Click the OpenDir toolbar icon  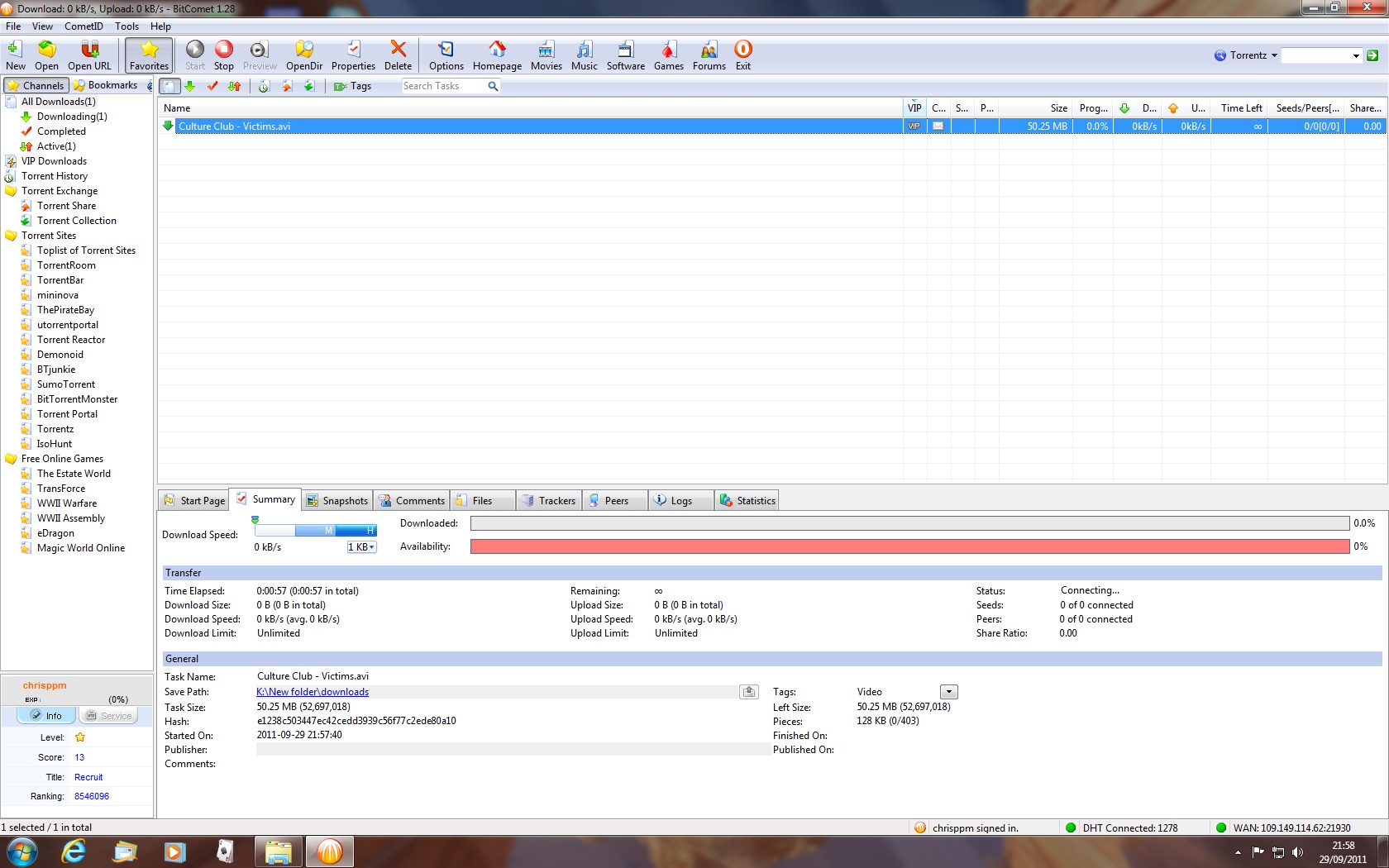point(304,55)
